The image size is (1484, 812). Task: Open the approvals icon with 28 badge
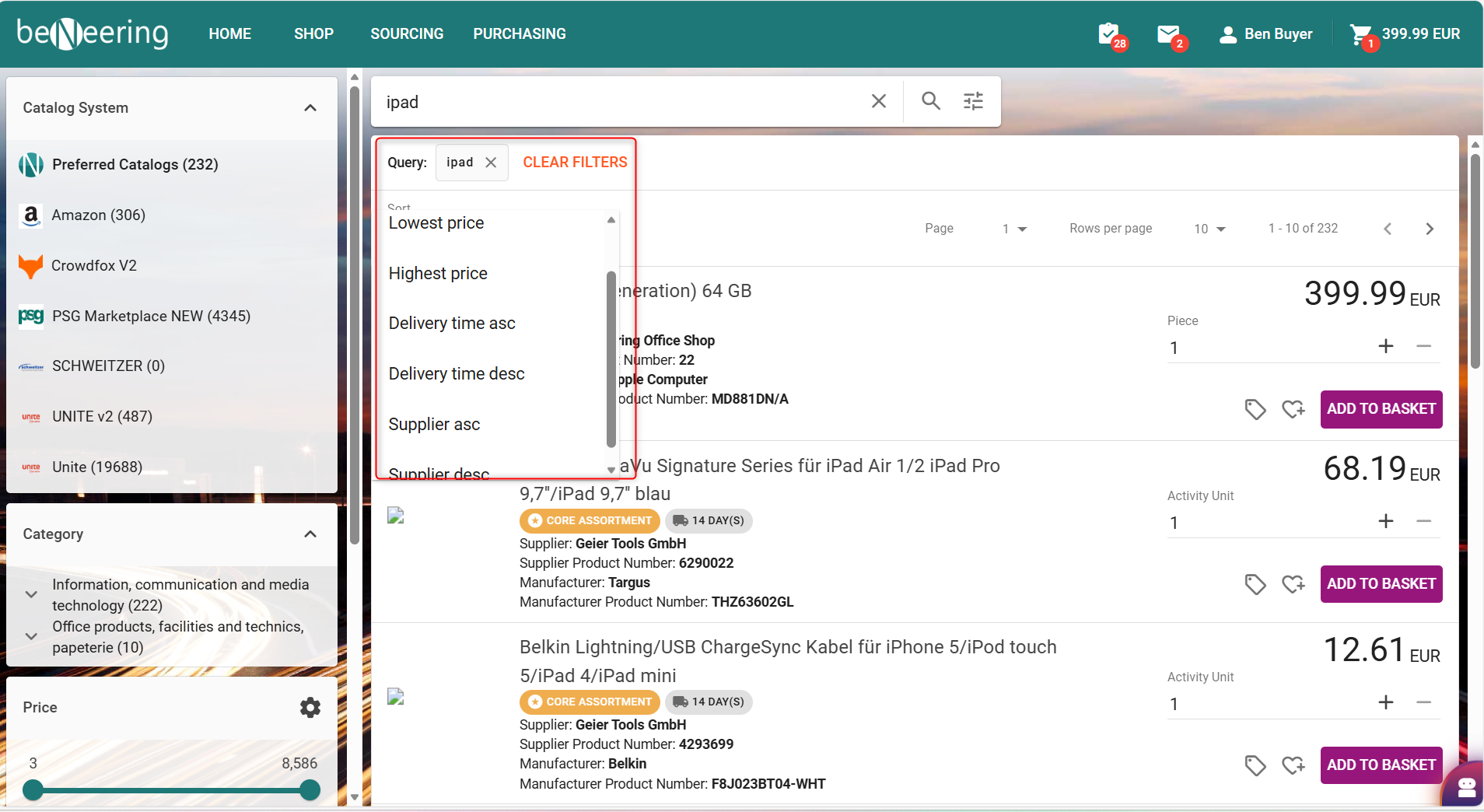coord(1111,35)
